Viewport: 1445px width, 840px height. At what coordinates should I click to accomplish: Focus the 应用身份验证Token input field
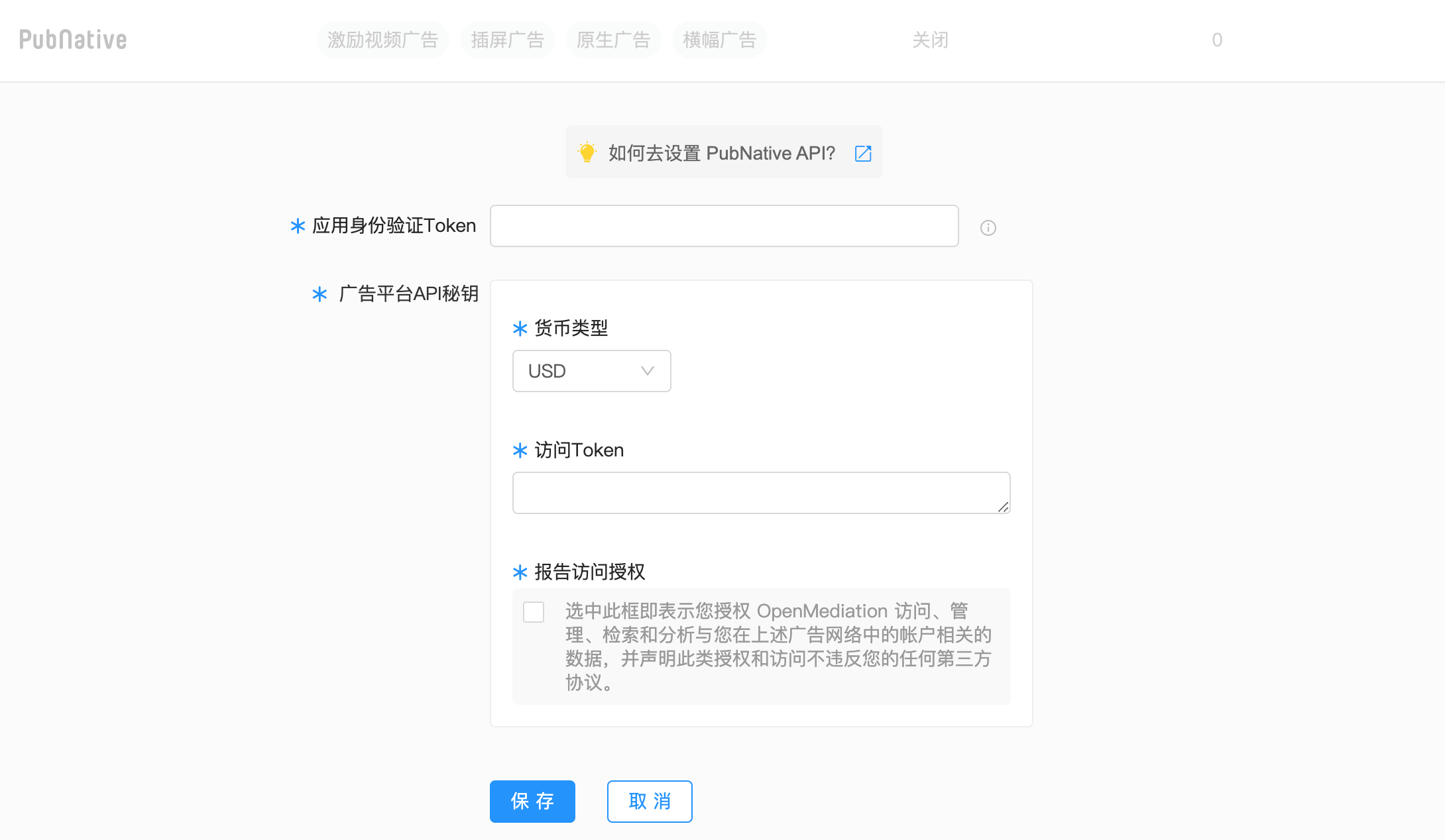pos(724,226)
